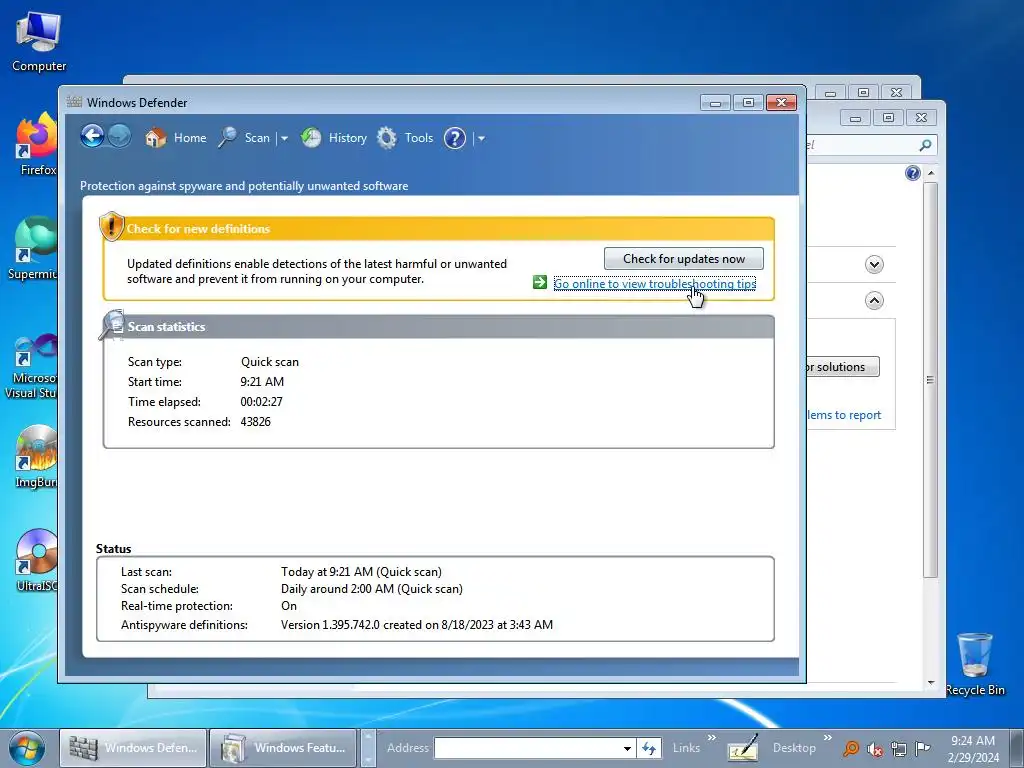Select Daily around 2:00 AM schedule text
Screen dimensions: 1024x768
pos(372,588)
